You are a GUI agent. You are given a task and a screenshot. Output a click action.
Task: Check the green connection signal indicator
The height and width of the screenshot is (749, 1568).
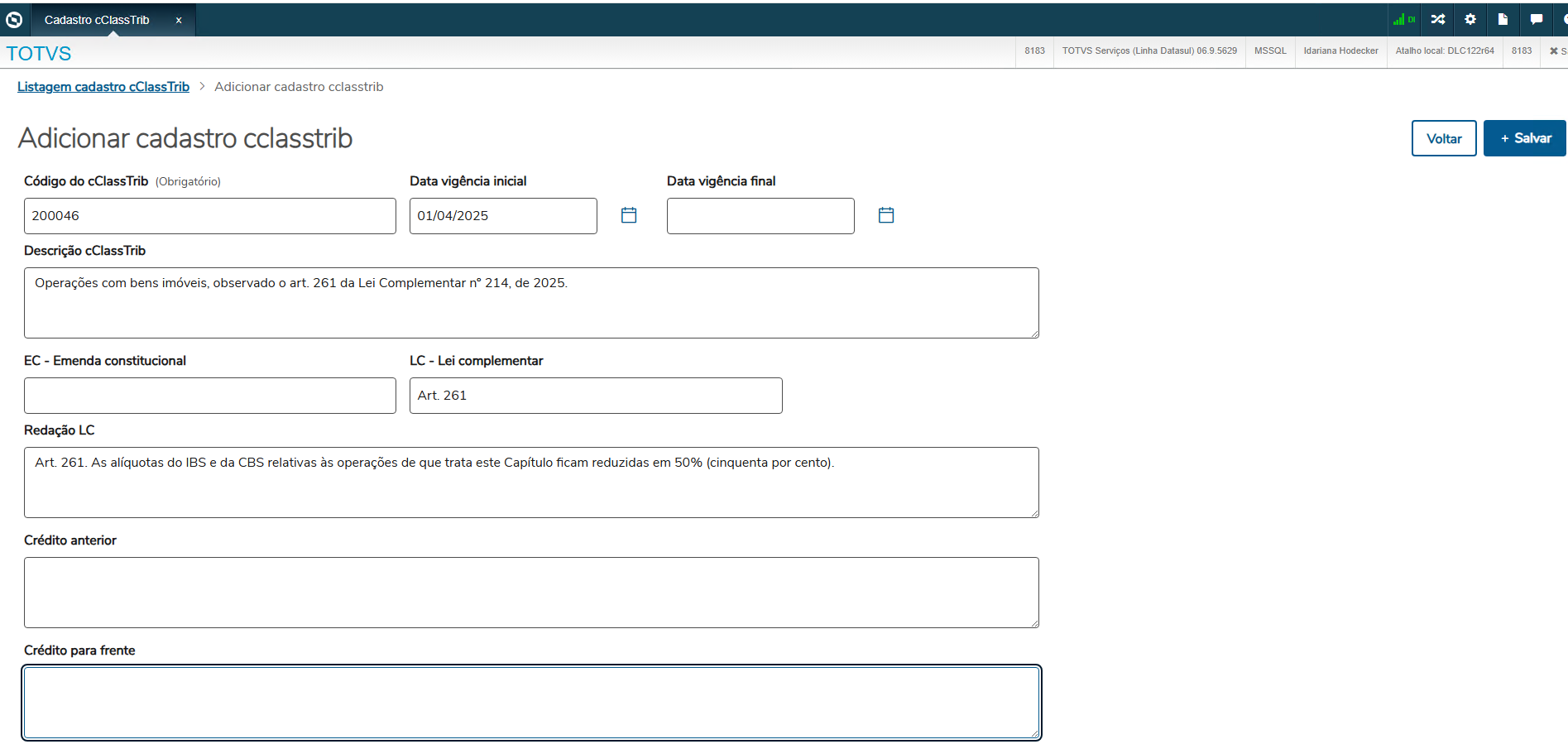point(1403,19)
